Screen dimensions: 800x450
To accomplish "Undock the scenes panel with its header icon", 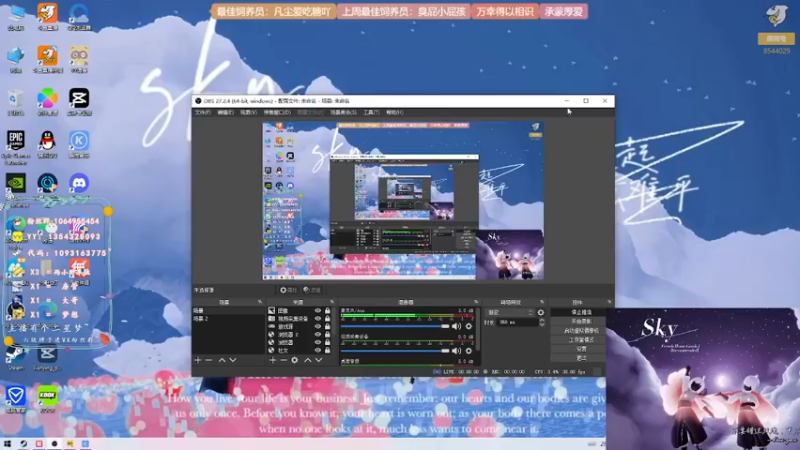I will pyautogui.click(x=260, y=303).
